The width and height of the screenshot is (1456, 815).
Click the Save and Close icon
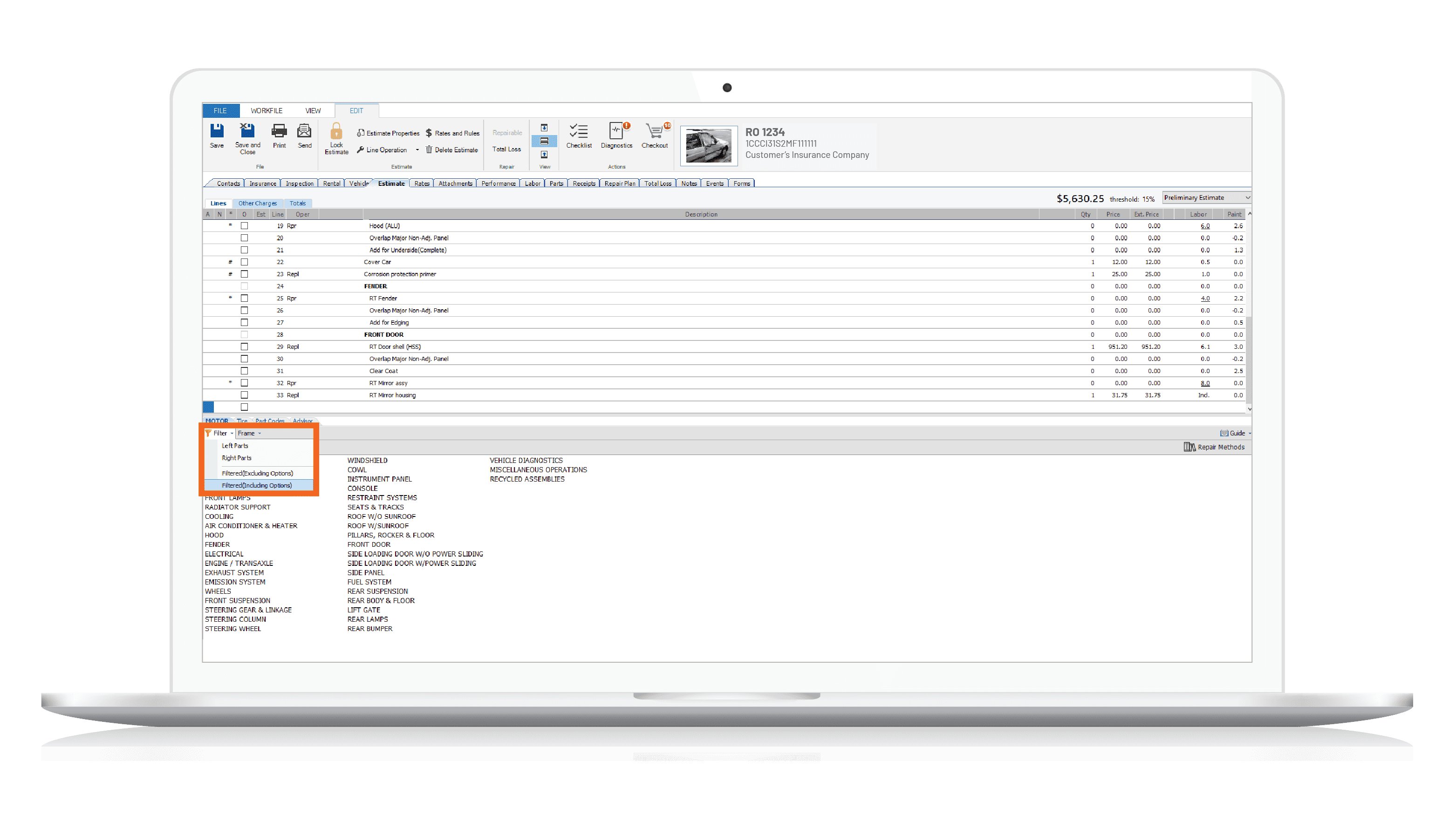(x=247, y=132)
